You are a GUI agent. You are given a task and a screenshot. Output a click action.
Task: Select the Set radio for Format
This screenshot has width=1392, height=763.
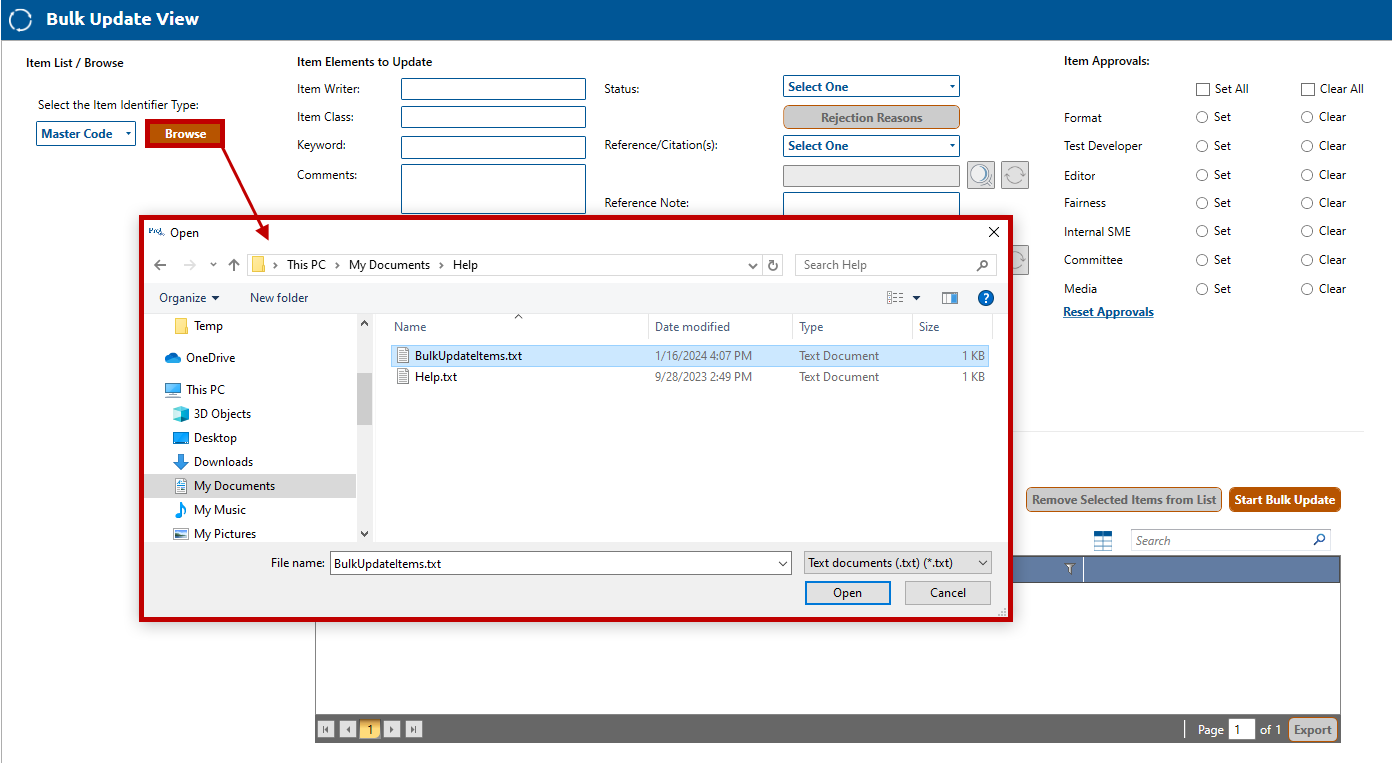1202,117
